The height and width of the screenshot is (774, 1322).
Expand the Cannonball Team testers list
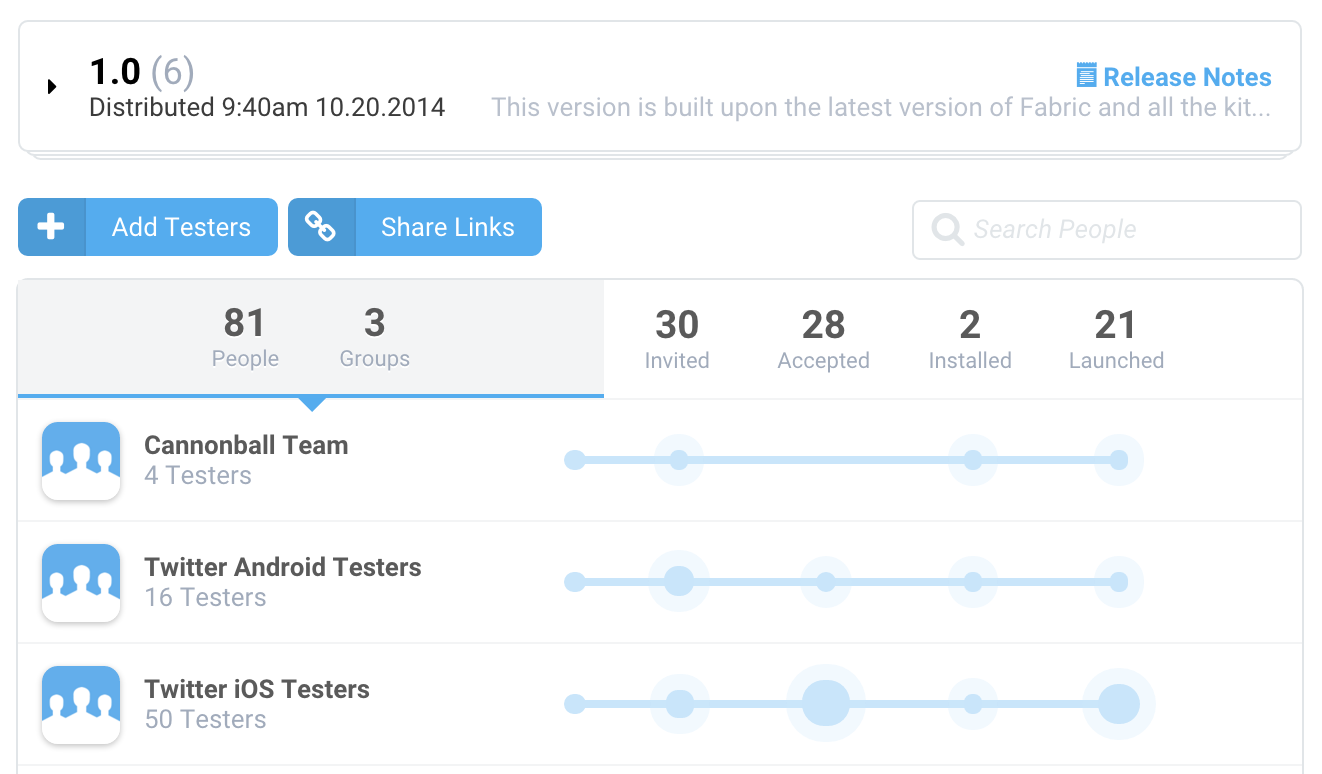coord(246,445)
